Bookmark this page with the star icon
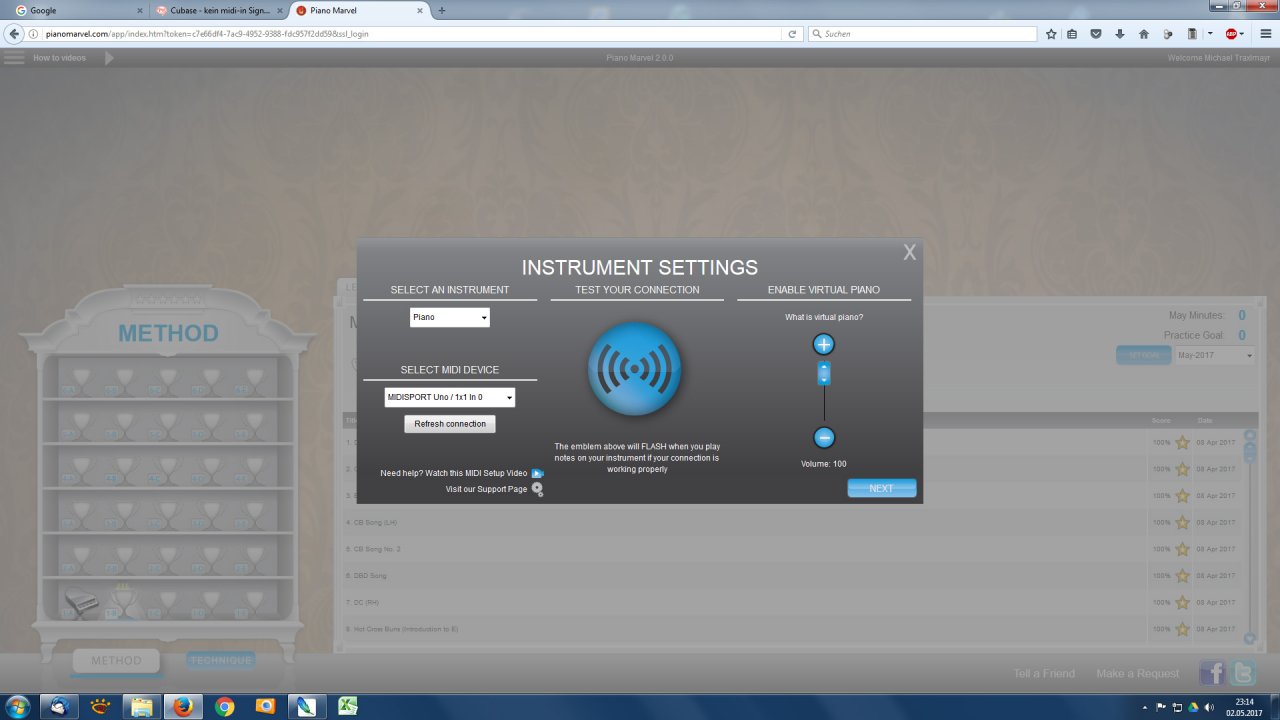Image resolution: width=1280 pixels, height=720 pixels. (1051, 34)
